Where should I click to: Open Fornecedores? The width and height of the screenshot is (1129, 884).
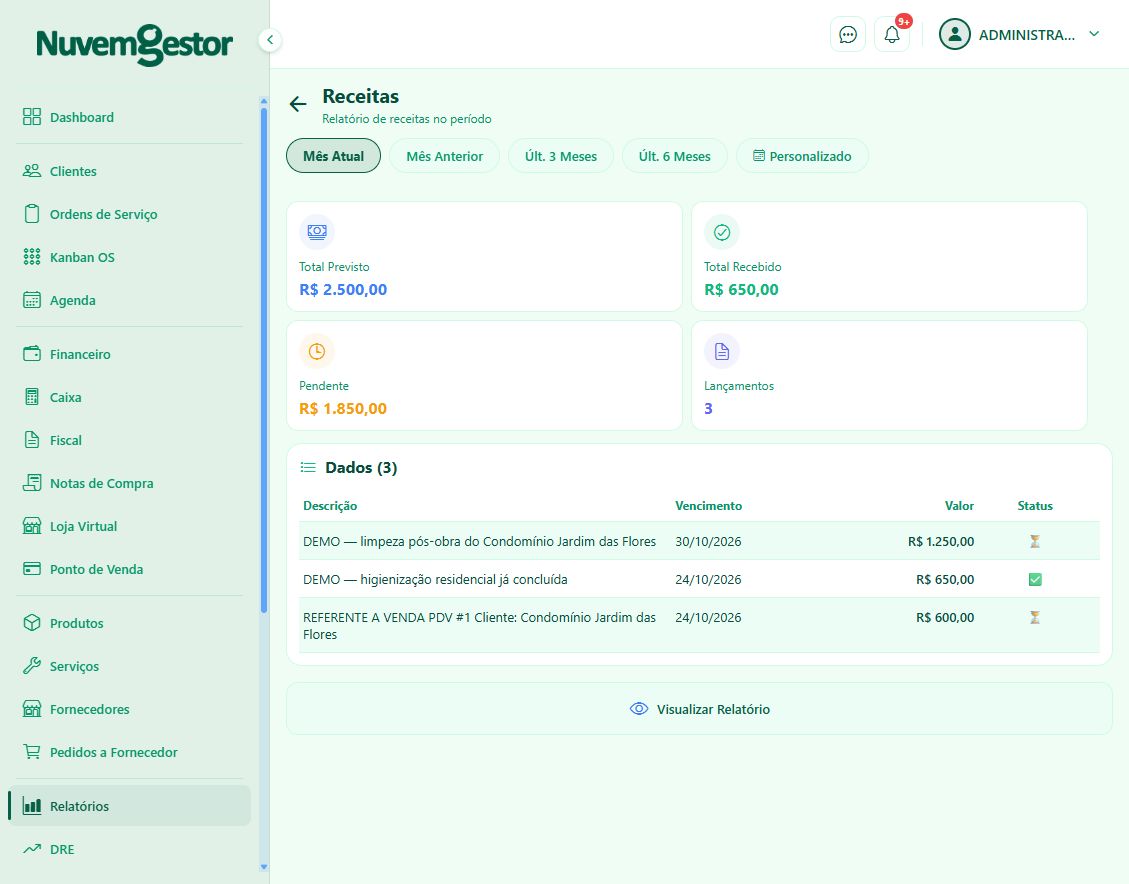[130, 709]
